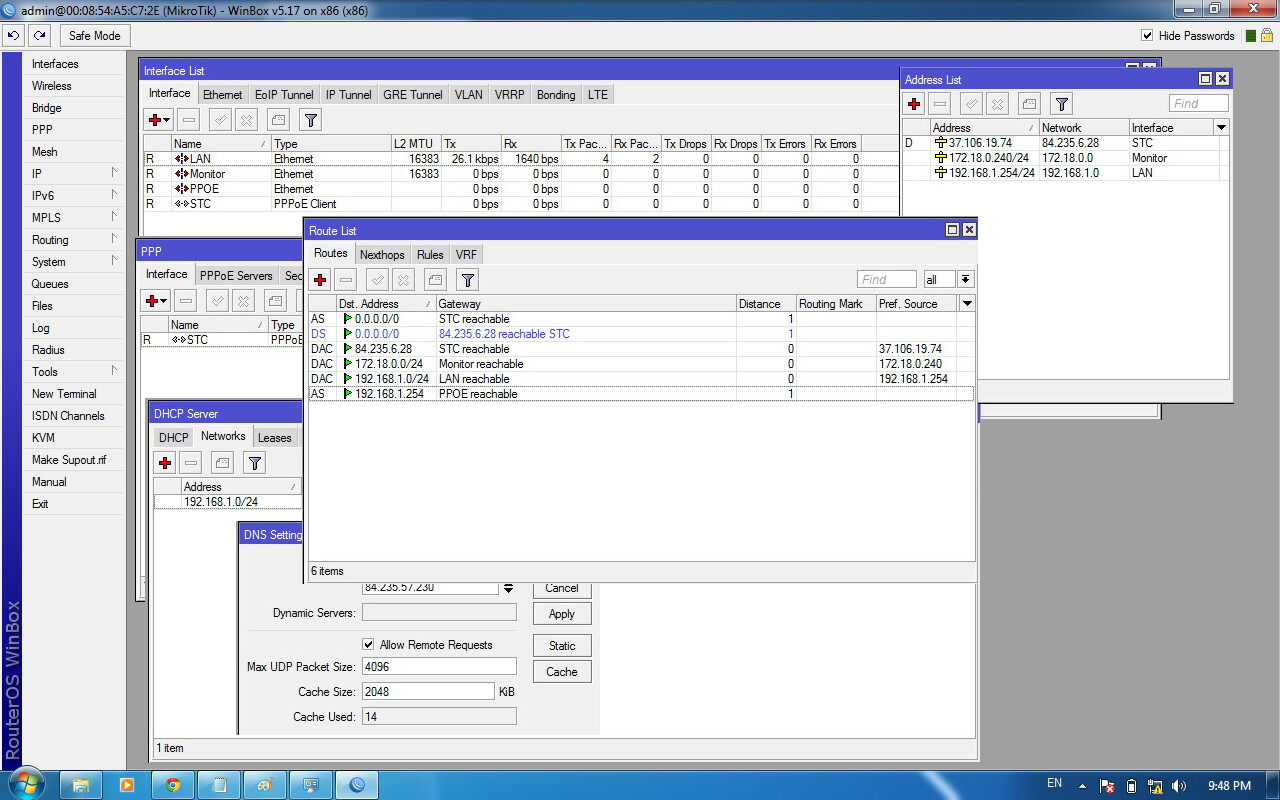
Task: Click red plus Add icon in Address List
Action: [x=914, y=104]
